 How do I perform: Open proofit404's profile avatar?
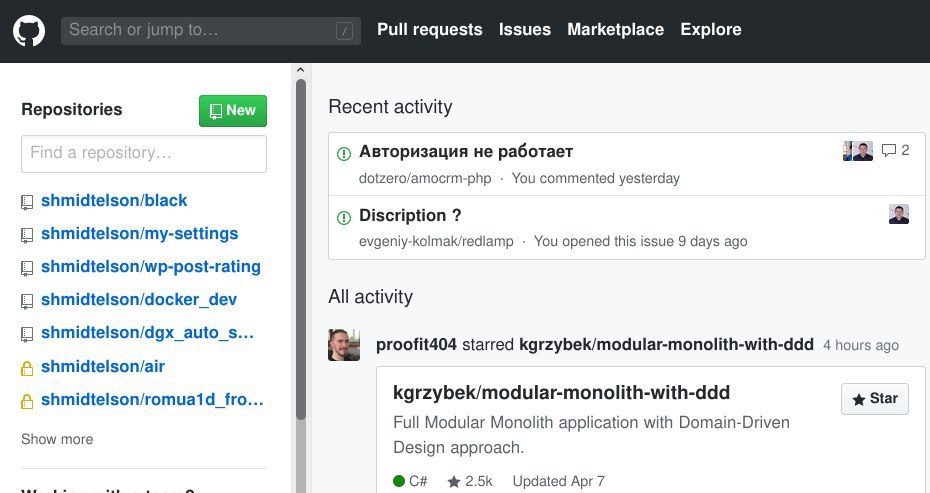pyautogui.click(x=344, y=345)
